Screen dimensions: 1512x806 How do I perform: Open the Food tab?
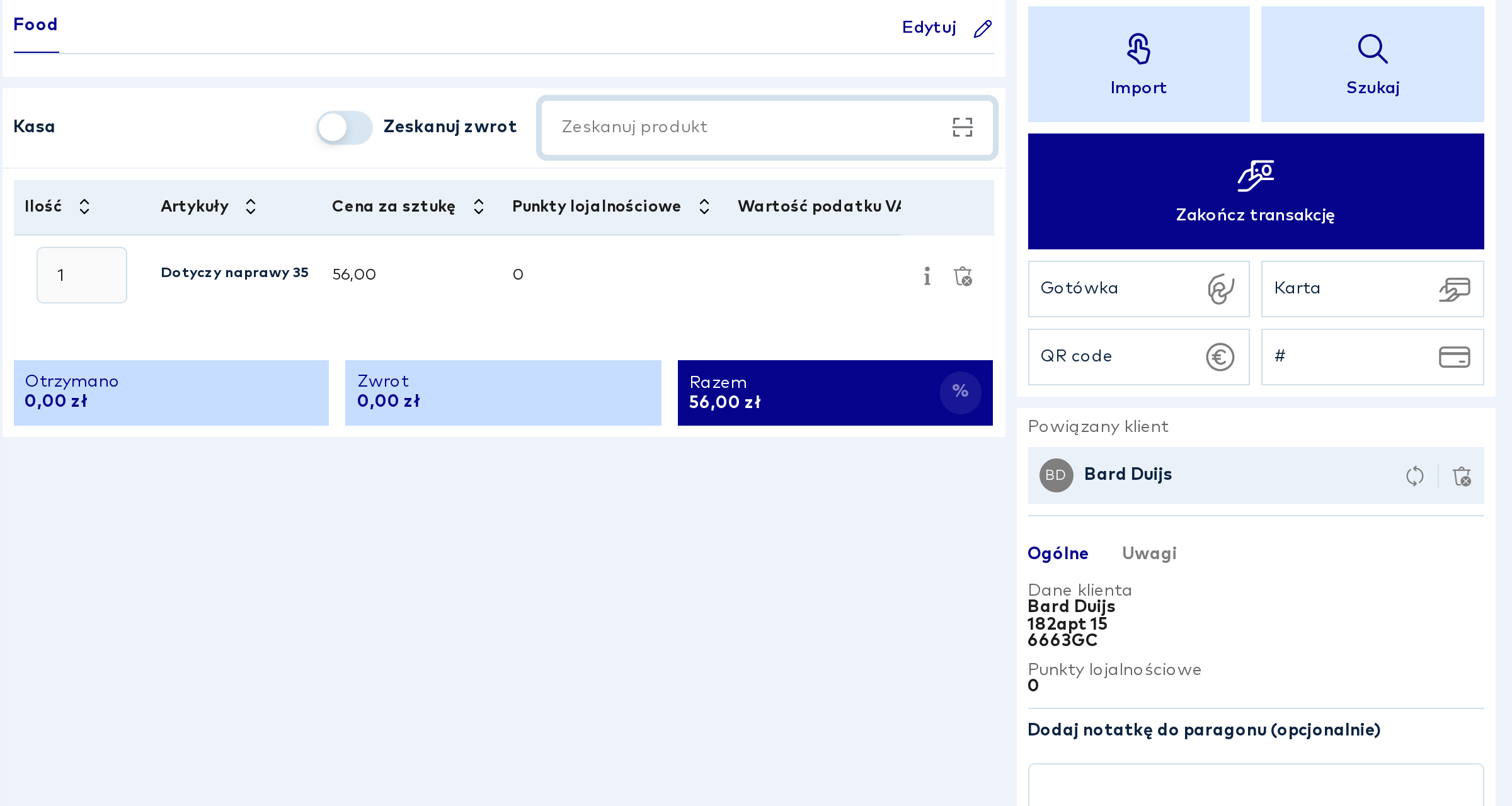point(36,25)
